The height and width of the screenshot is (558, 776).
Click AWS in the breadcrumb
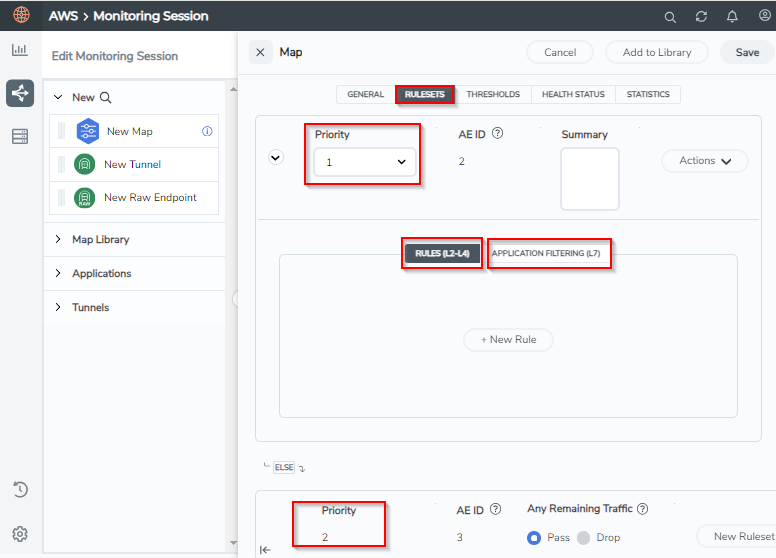point(63,16)
